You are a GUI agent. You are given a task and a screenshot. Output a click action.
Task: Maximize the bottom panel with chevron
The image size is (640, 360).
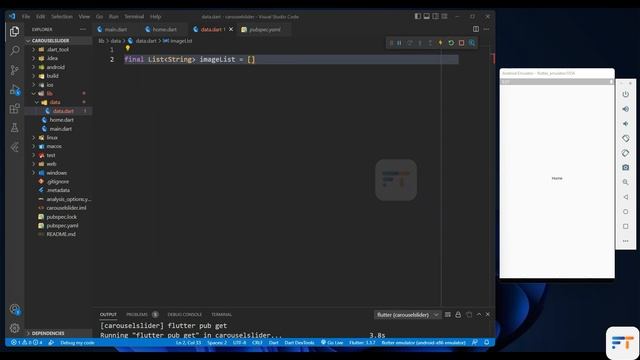(479, 315)
